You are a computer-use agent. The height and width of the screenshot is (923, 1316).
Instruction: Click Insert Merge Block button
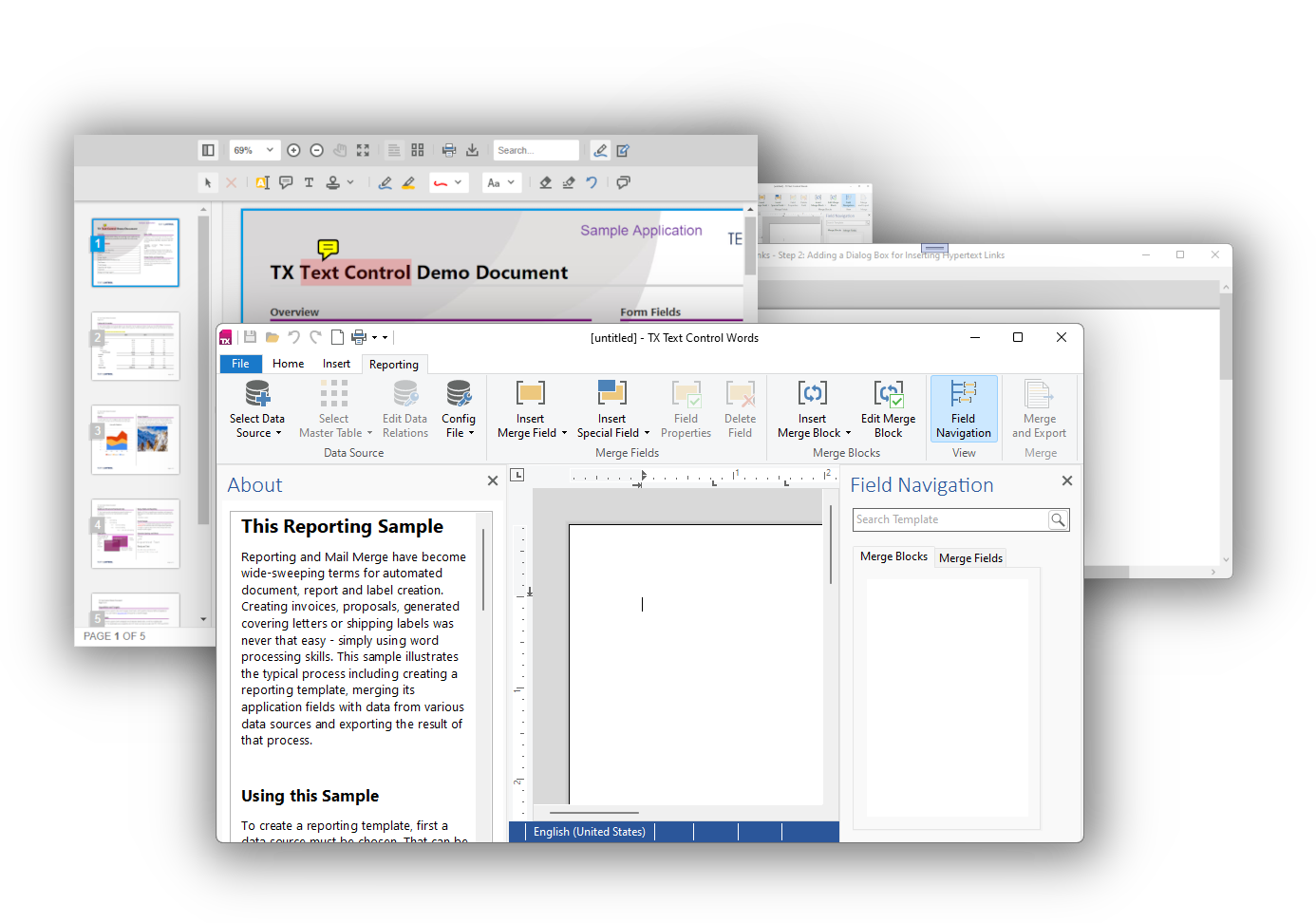coord(813,409)
